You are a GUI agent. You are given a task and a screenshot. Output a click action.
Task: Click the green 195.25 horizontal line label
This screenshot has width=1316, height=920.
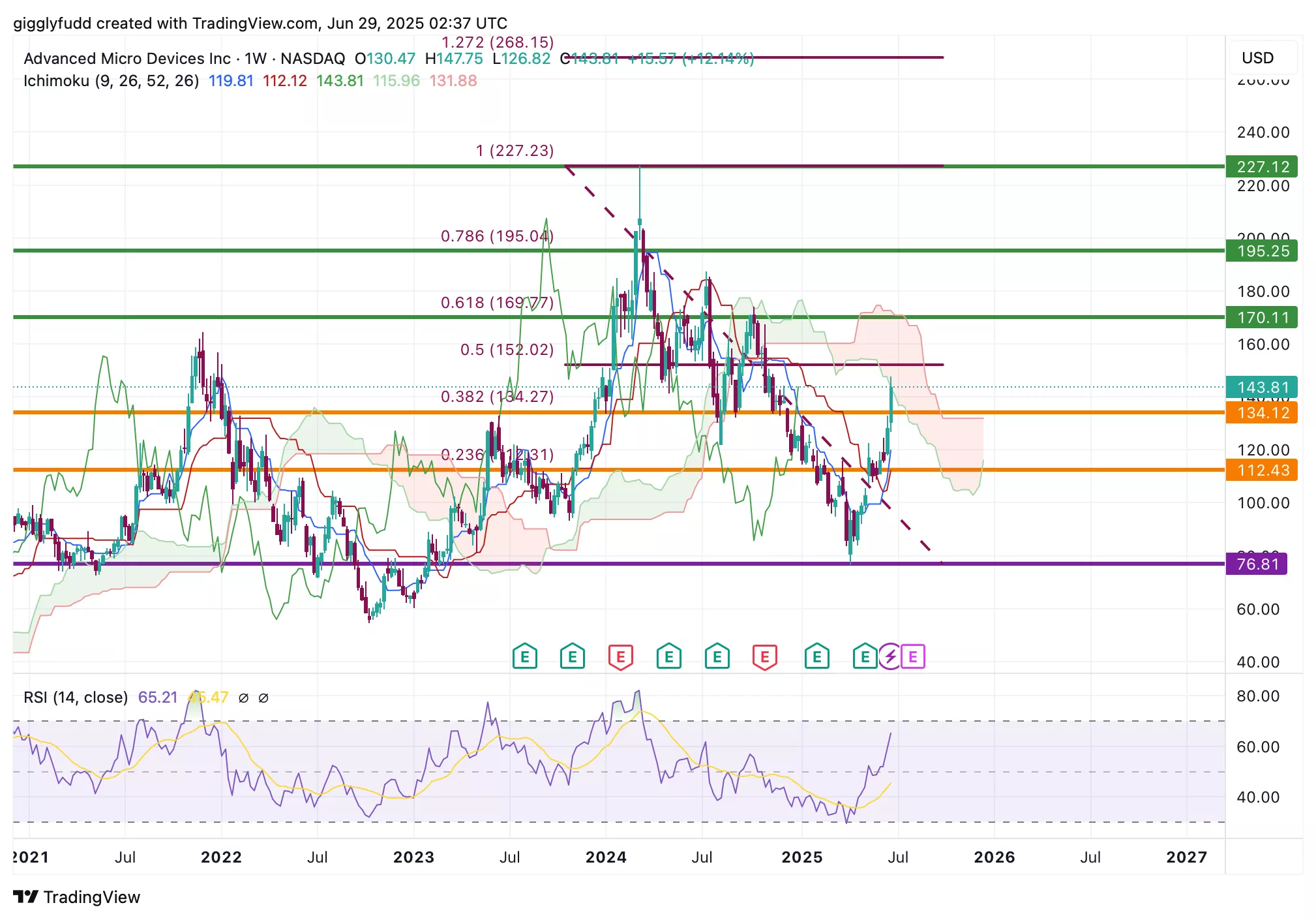pos(1261,251)
